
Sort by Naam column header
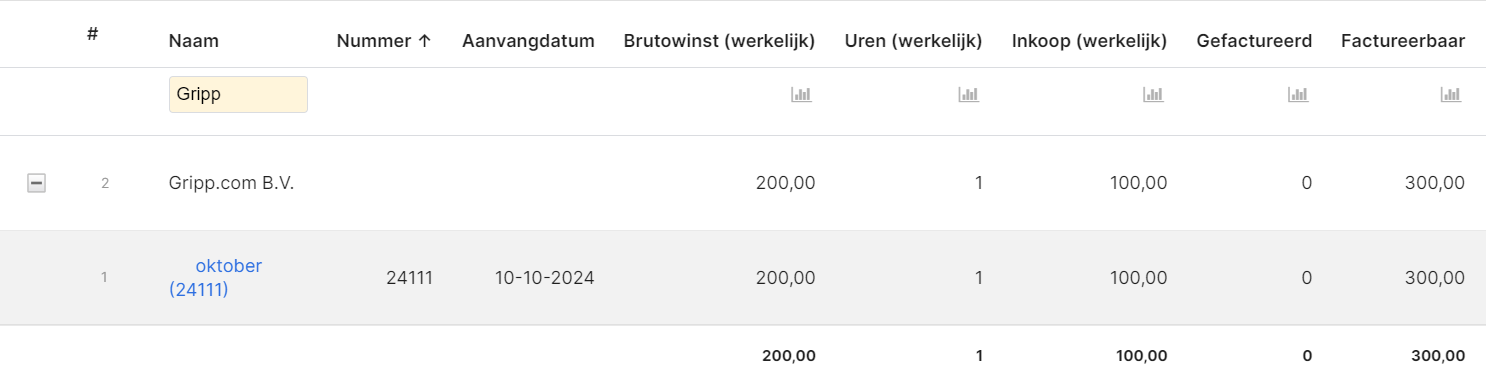(194, 41)
